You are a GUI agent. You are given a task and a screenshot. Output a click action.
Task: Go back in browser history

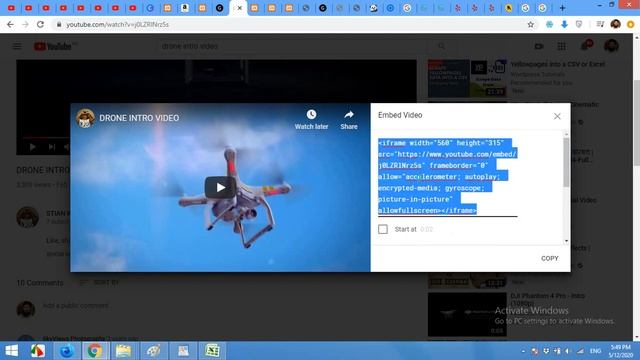[10, 24]
